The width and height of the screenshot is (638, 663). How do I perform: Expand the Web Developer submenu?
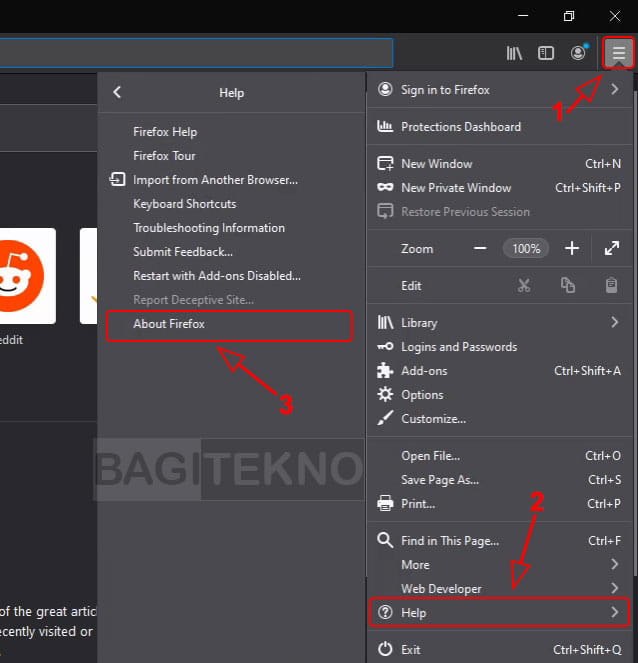tap(614, 589)
